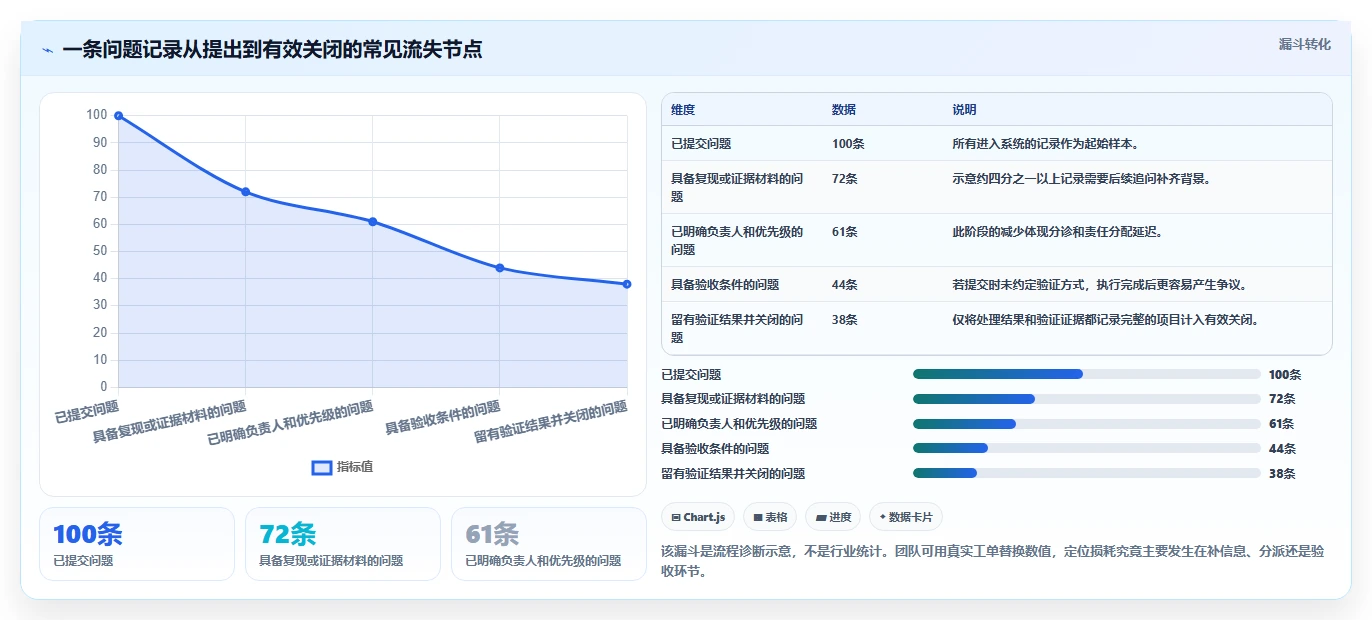Click the 61条 data card

pos(549,544)
